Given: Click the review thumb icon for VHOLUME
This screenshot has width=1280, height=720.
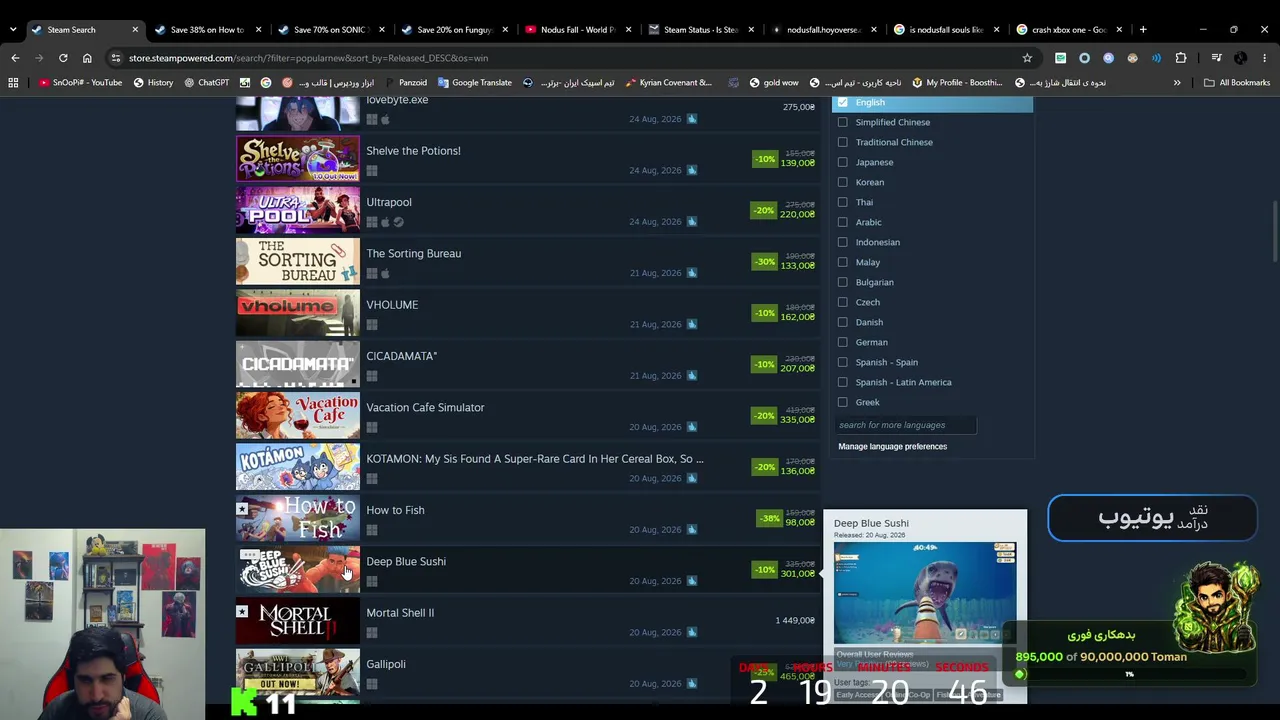Looking at the screenshot, I should click(x=691, y=324).
